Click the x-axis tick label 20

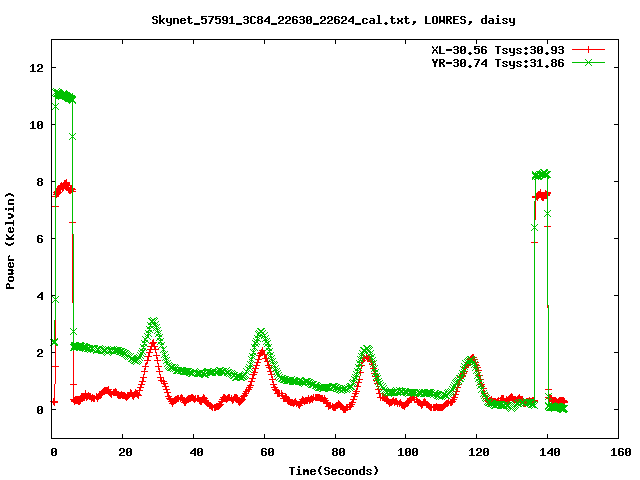[125, 452]
